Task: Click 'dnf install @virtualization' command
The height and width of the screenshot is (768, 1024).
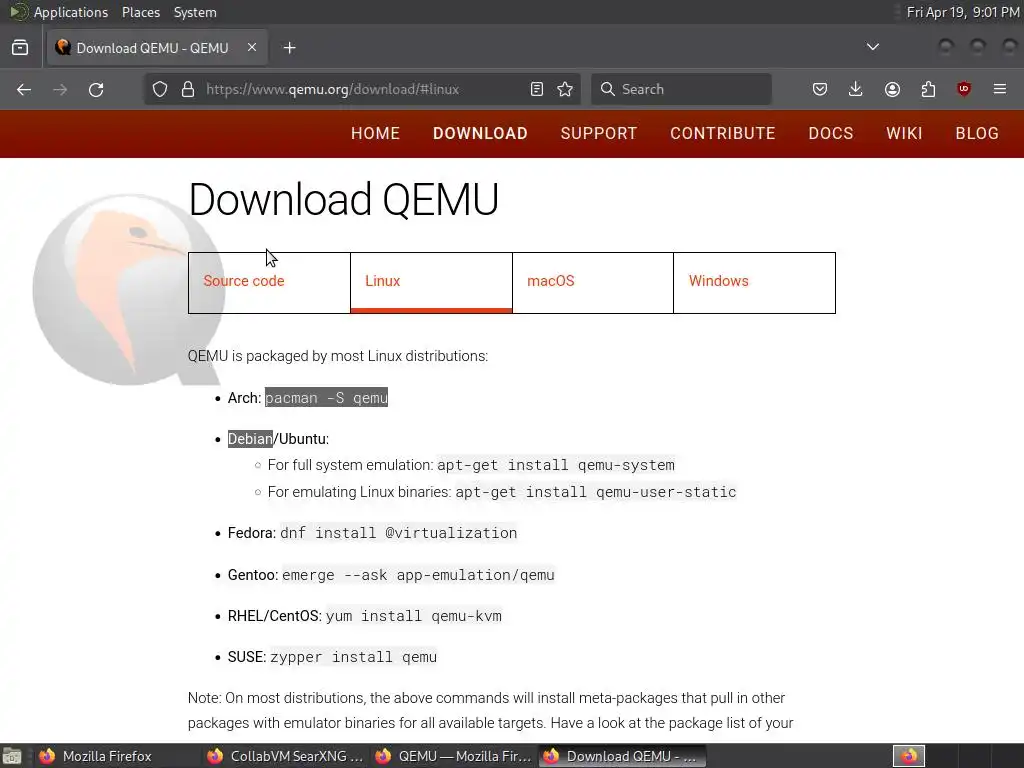Action: [x=398, y=533]
